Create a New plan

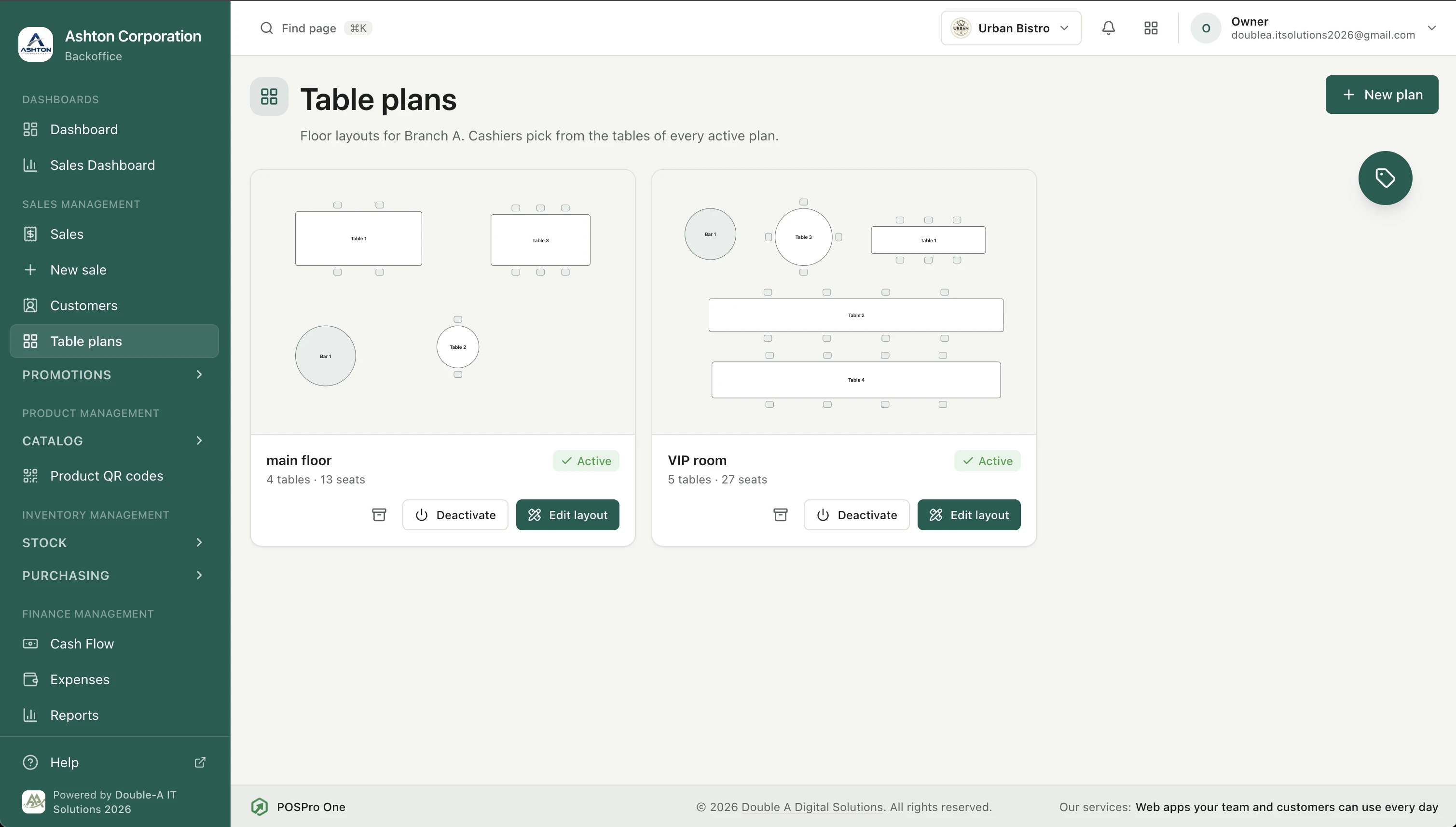(x=1382, y=94)
